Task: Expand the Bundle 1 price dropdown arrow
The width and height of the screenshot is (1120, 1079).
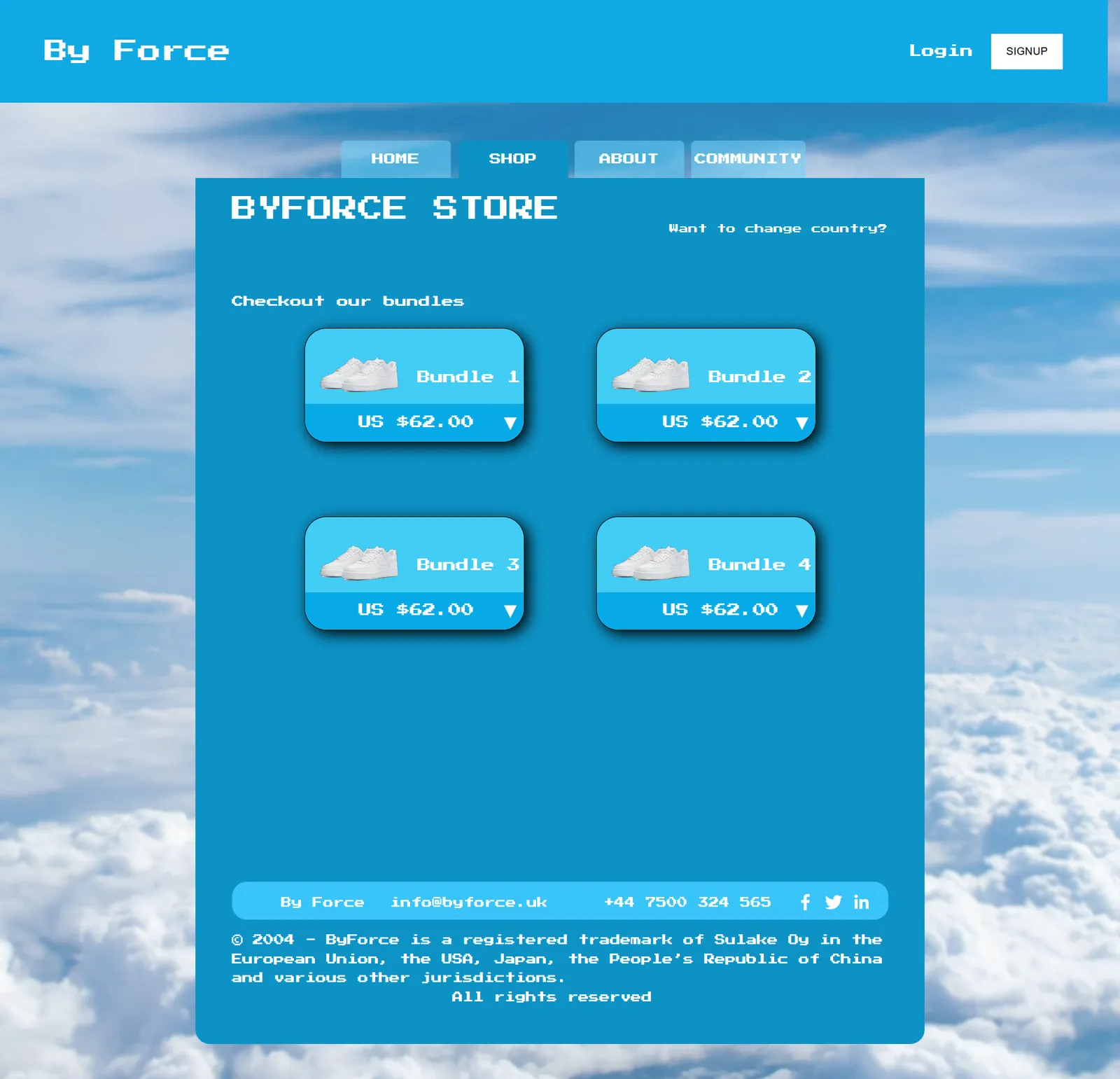Action: coord(510,423)
